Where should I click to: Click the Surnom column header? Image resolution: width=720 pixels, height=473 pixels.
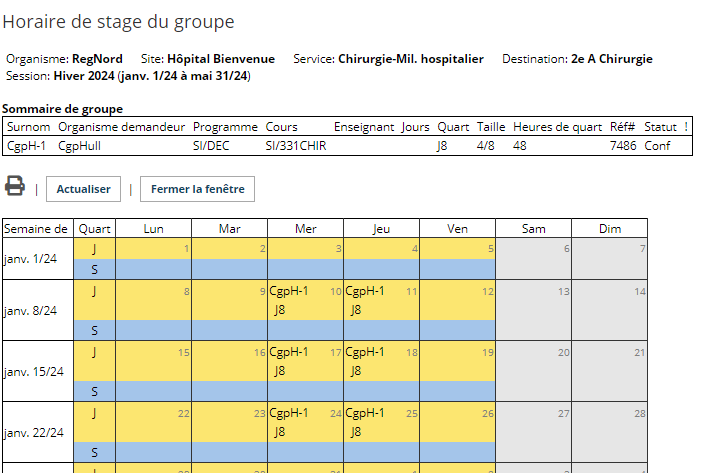(x=28, y=127)
